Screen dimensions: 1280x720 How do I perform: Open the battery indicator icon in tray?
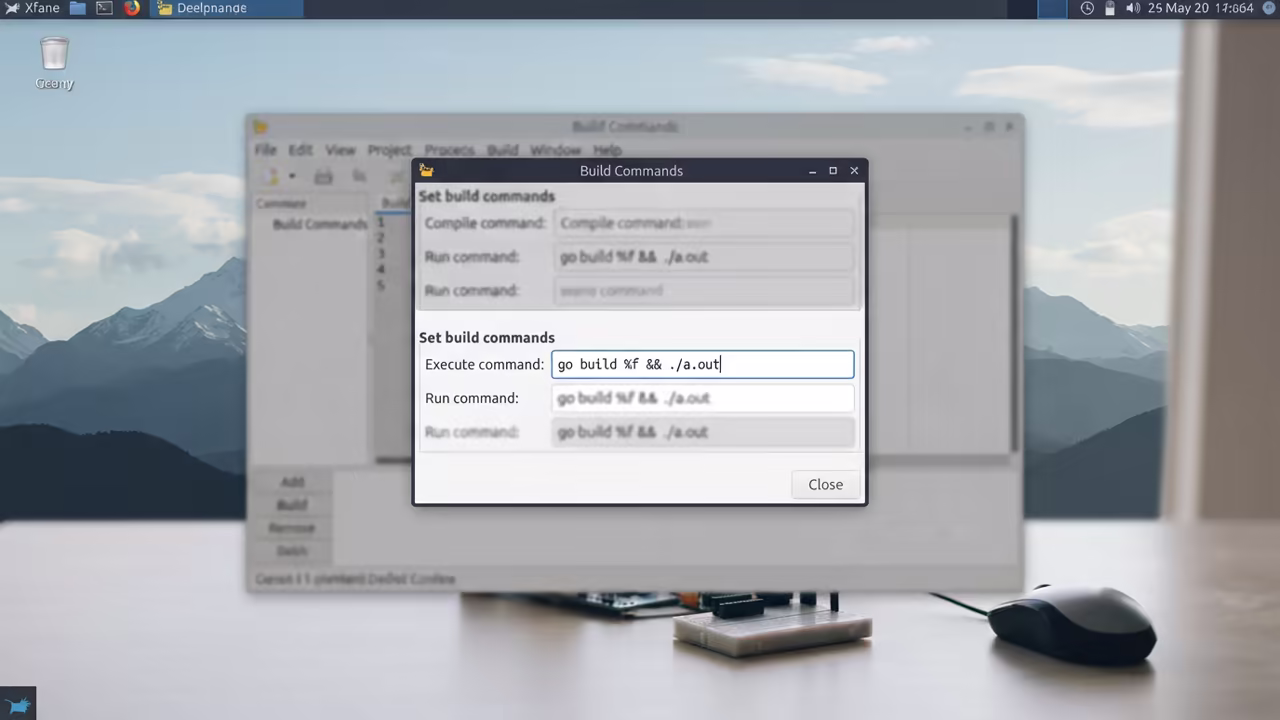point(1110,8)
